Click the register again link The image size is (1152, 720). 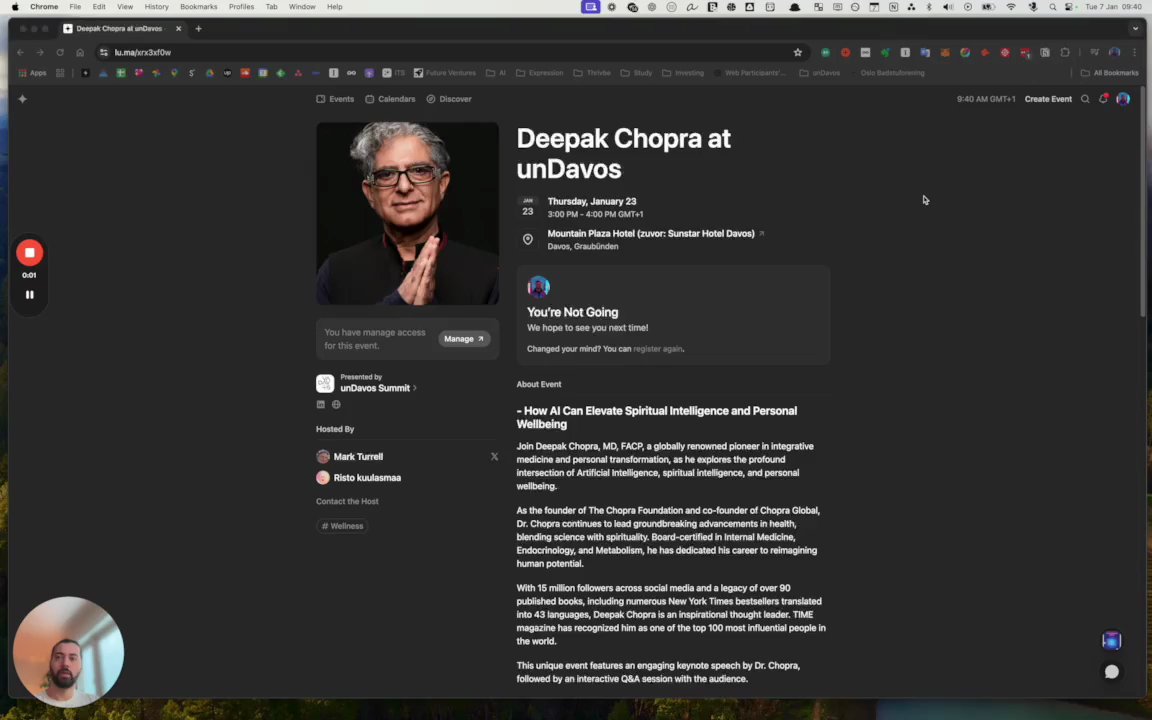(x=658, y=349)
